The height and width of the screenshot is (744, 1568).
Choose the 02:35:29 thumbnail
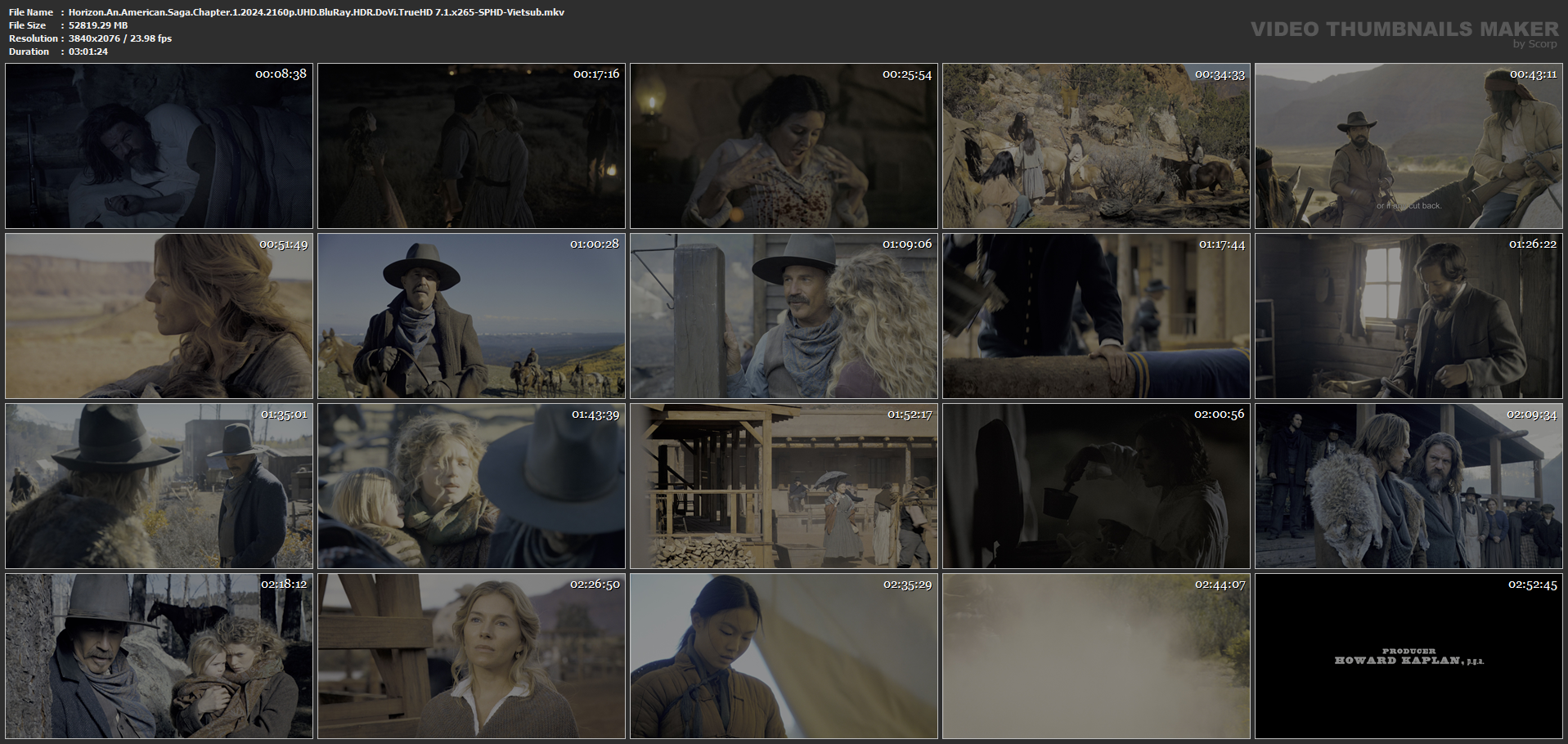point(784,657)
